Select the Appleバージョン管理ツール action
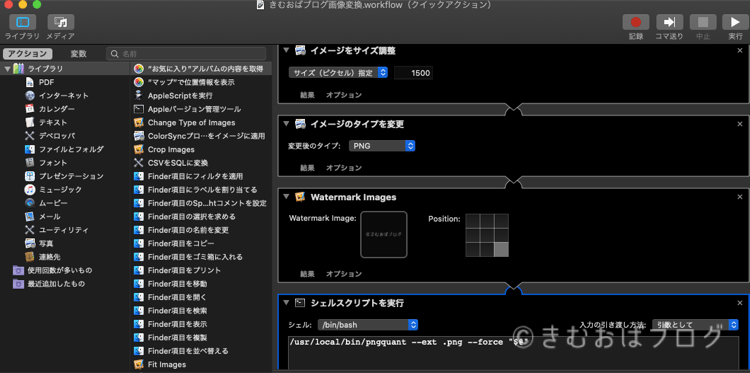750x373 pixels. [x=194, y=109]
